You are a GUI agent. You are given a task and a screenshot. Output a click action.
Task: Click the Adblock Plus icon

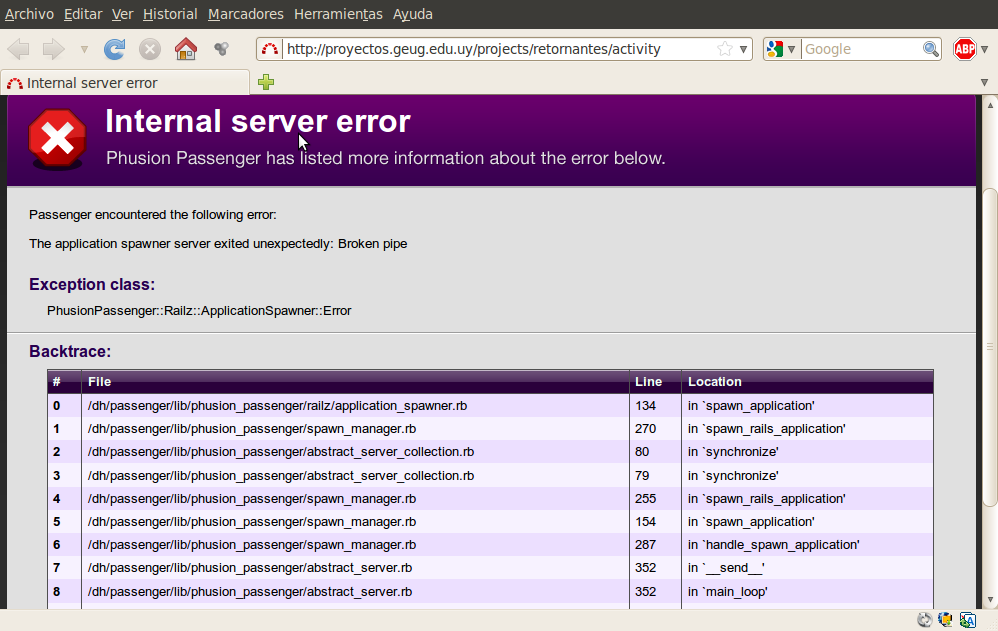(965, 49)
